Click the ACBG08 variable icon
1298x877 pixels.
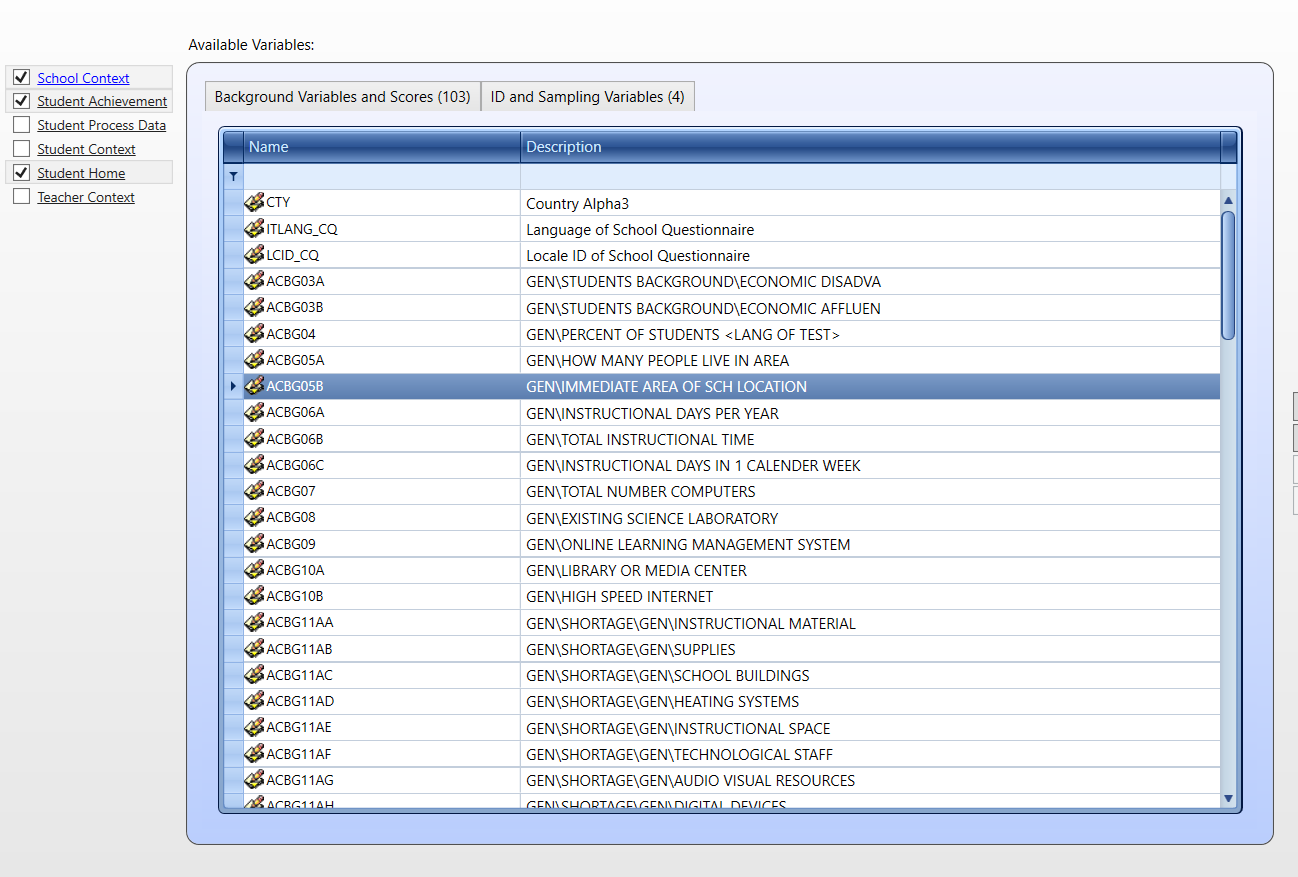click(x=254, y=518)
